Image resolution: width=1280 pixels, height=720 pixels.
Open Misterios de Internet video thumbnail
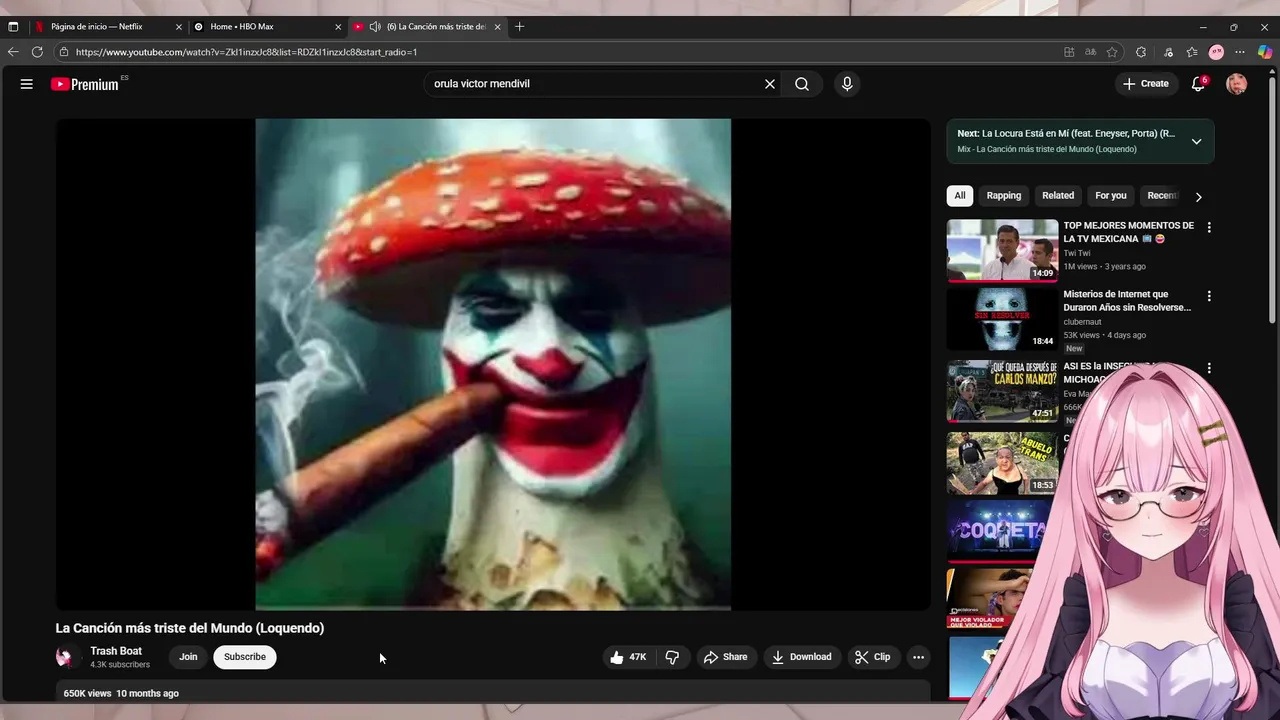click(x=1002, y=319)
